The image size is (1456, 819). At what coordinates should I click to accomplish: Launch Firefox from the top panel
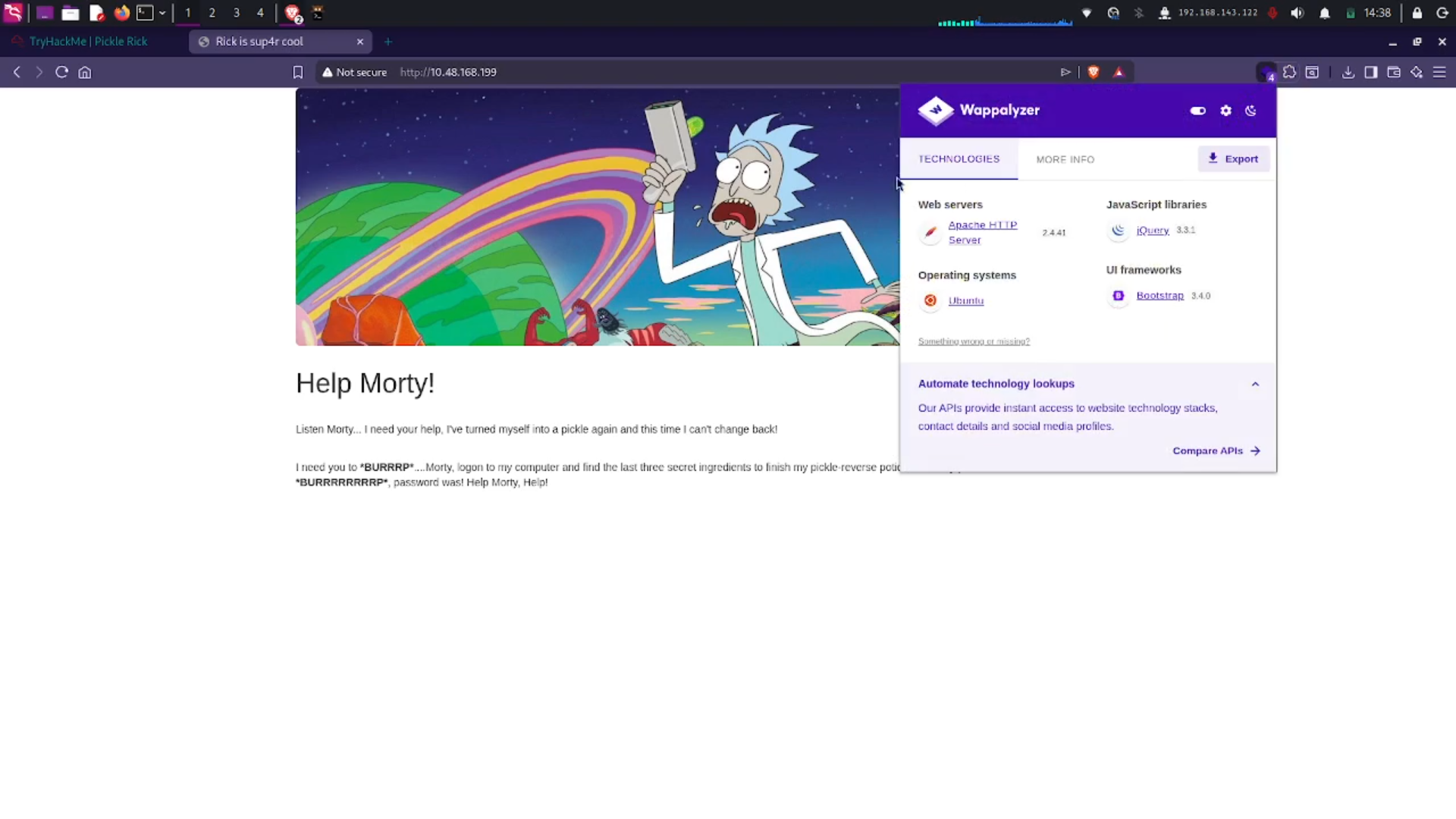tap(121, 13)
